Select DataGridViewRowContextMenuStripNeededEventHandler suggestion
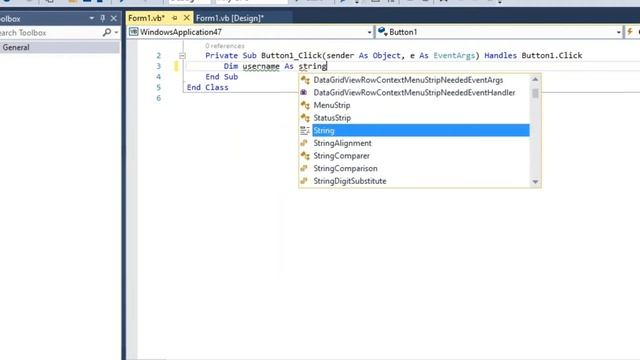The height and width of the screenshot is (360, 640). coord(414,93)
